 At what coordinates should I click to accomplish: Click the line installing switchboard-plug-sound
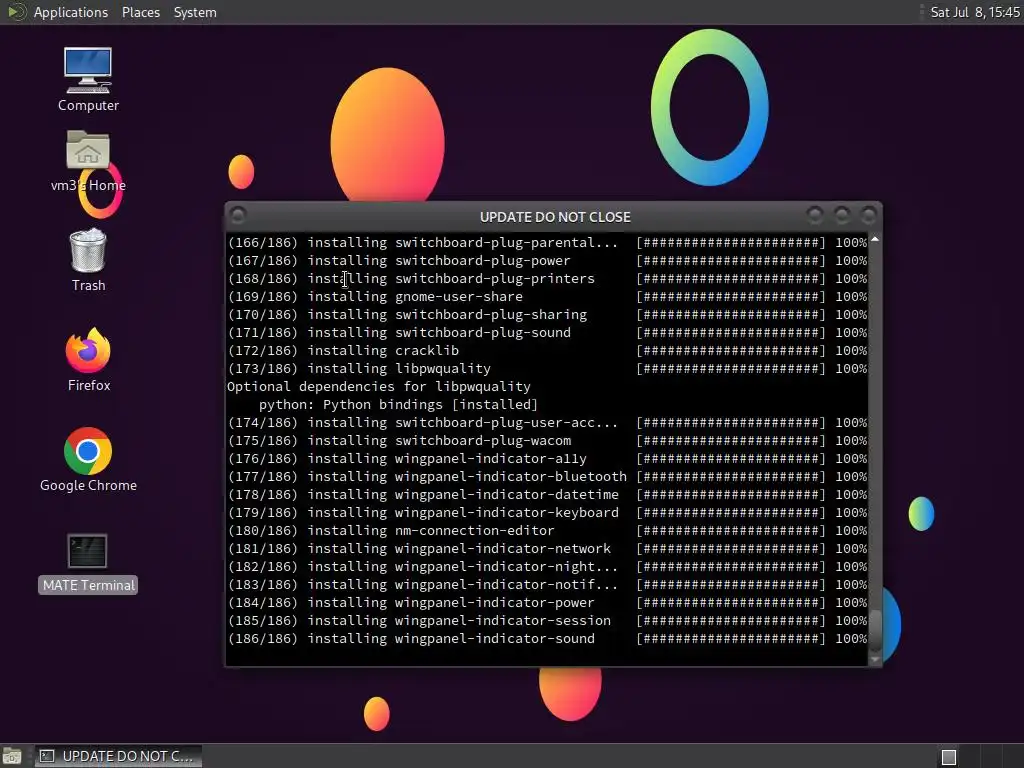point(547,333)
